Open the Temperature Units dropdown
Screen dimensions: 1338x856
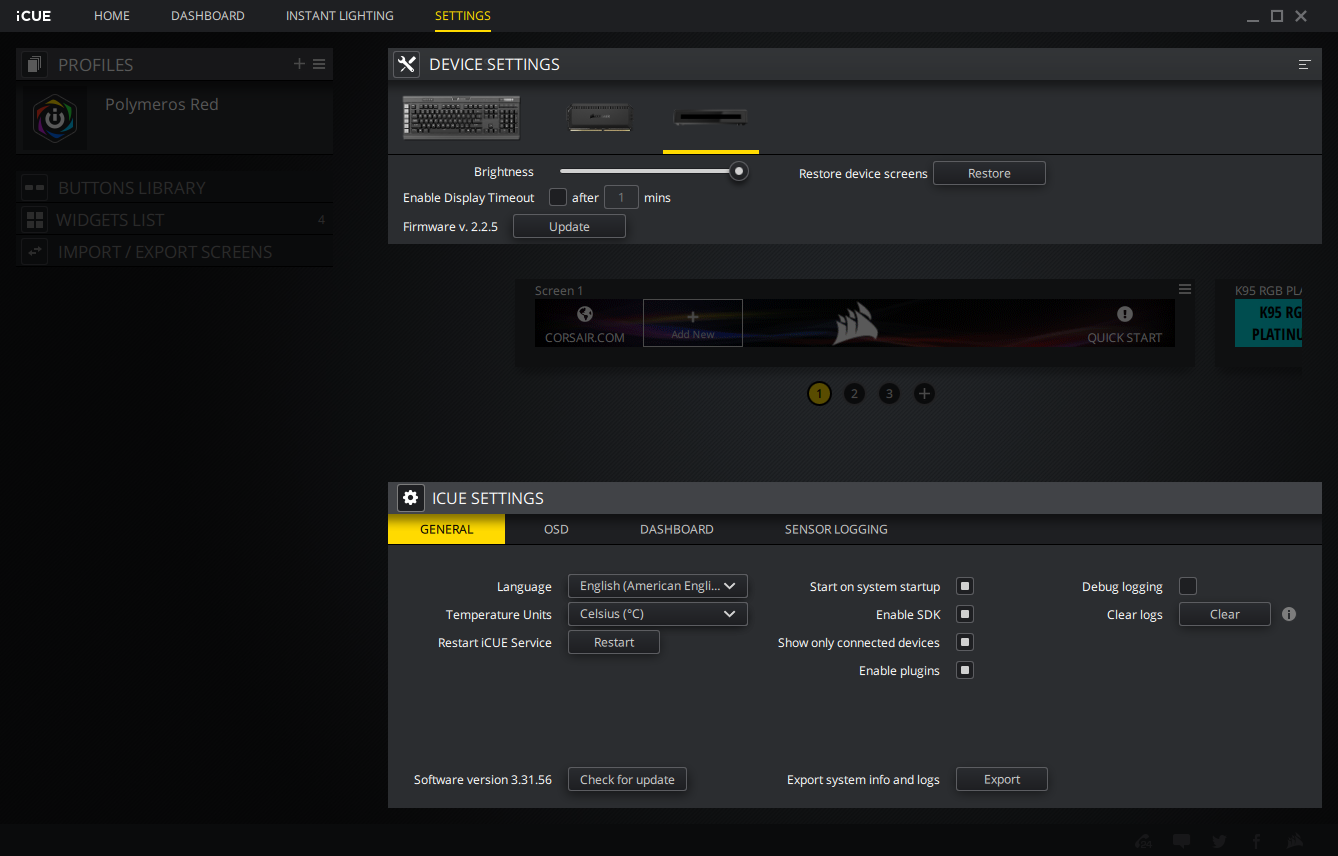pos(657,614)
